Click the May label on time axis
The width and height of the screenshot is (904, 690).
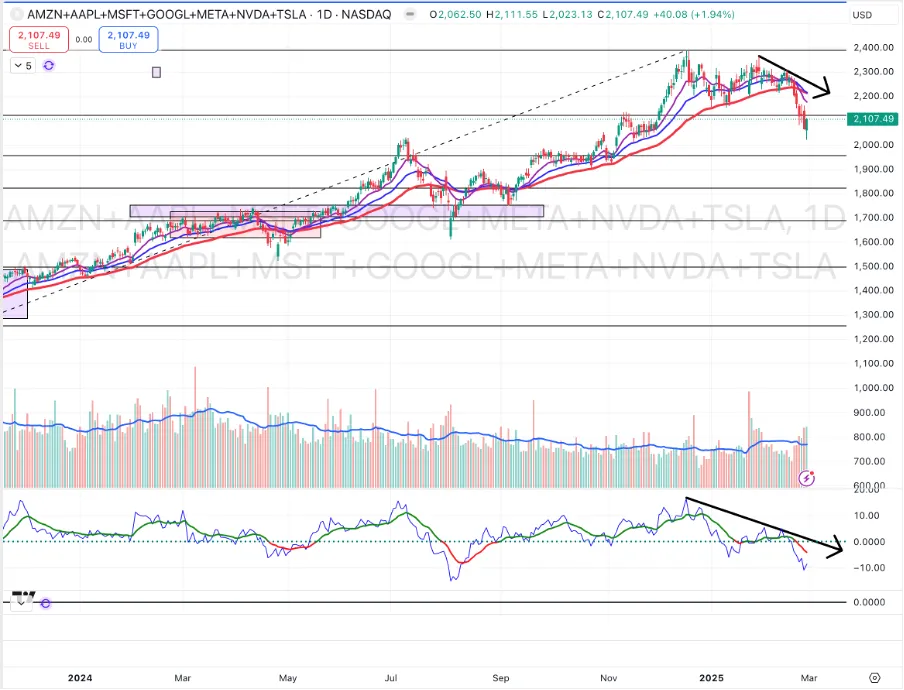click(288, 678)
